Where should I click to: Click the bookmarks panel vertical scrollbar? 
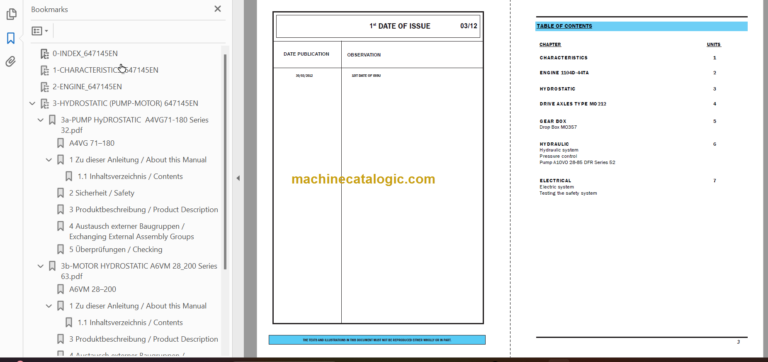(225, 162)
